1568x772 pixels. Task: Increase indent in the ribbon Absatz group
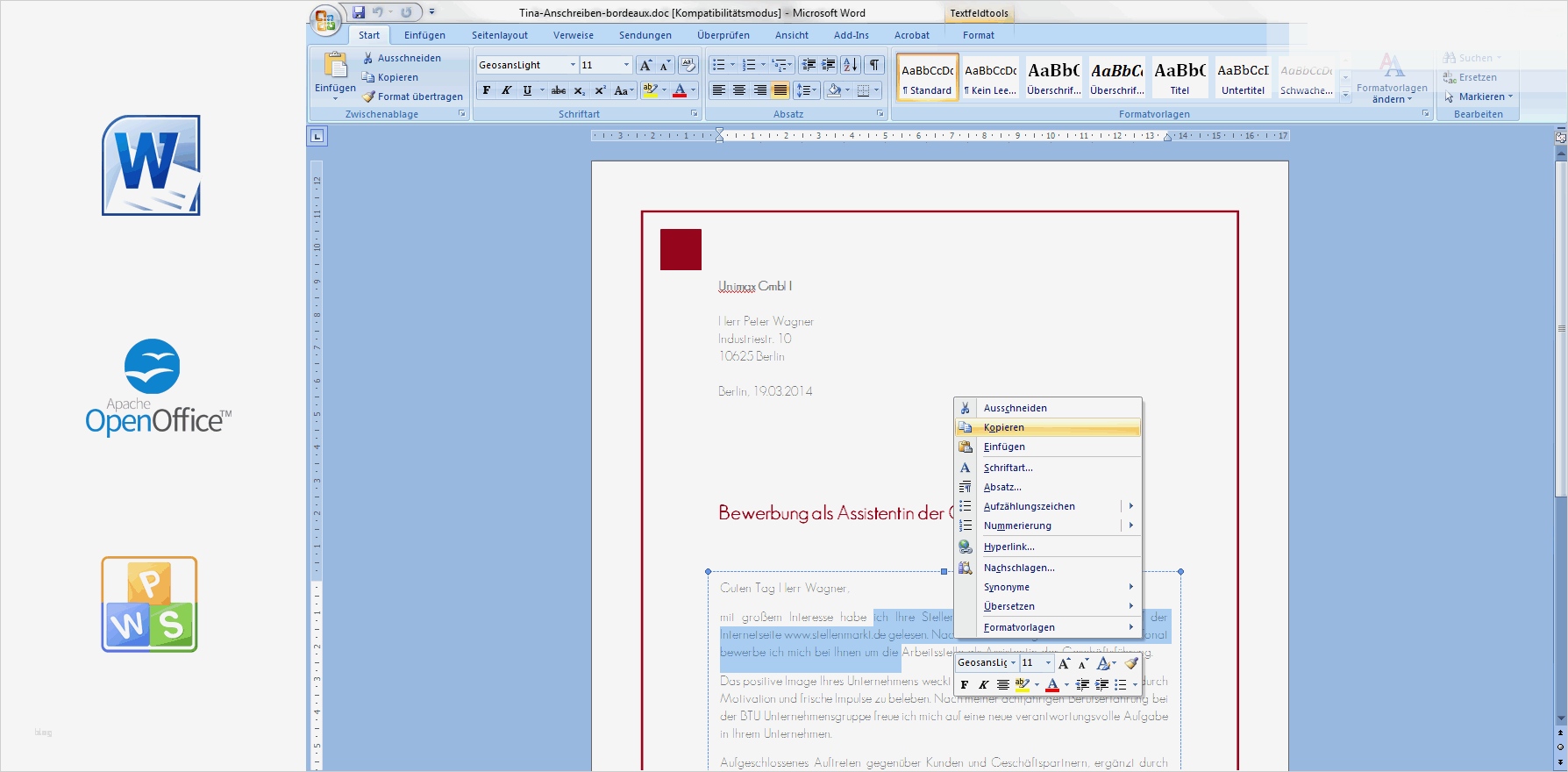point(828,65)
